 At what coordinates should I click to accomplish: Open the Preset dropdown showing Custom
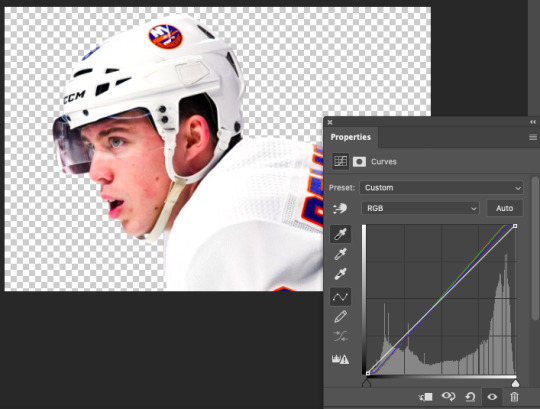coord(442,188)
